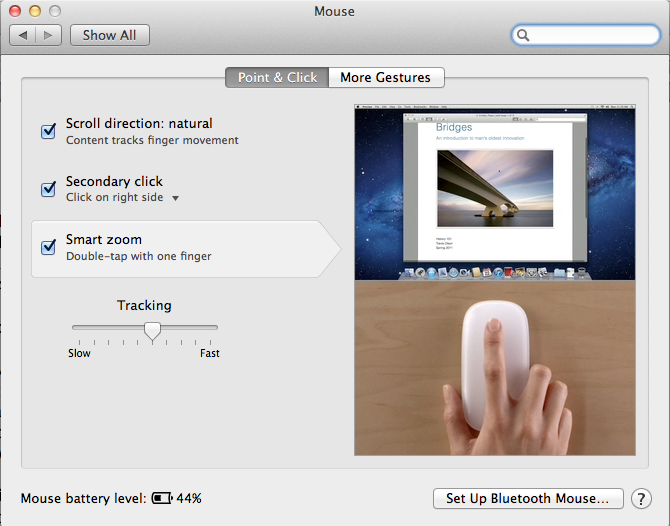Uncheck the Secondary click option
This screenshot has height=526, width=670.
click(x=48, y=188)
